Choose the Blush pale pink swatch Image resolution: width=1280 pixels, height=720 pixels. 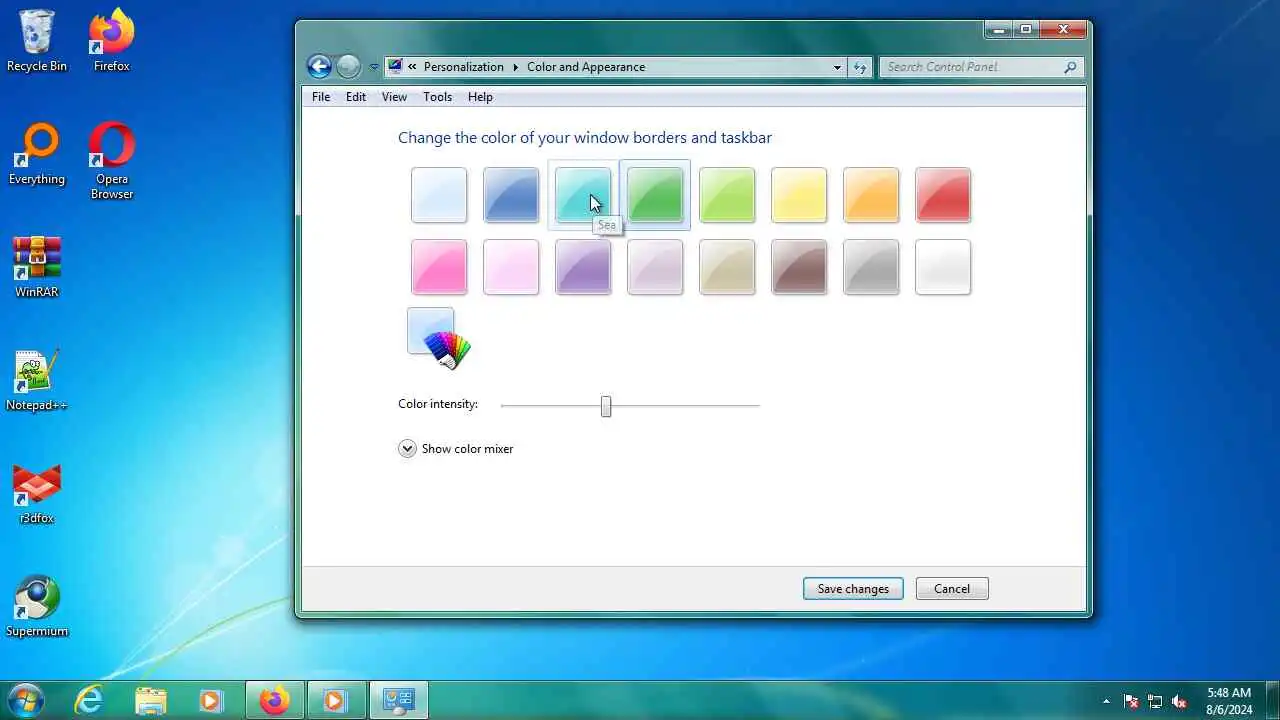click(x=511, y=267)
